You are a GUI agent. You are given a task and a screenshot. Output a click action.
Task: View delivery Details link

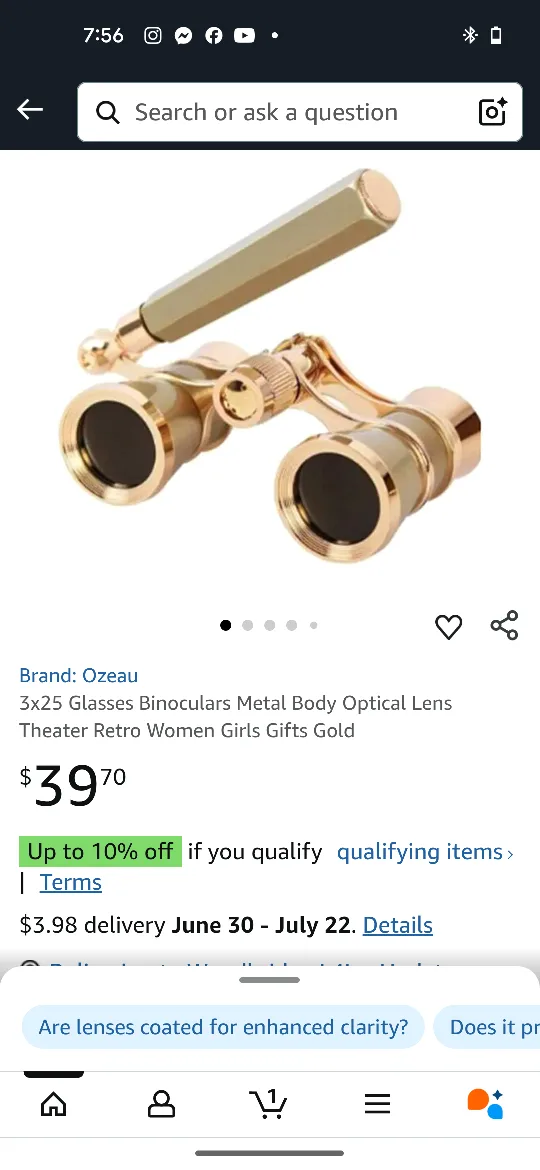[398, 925]
